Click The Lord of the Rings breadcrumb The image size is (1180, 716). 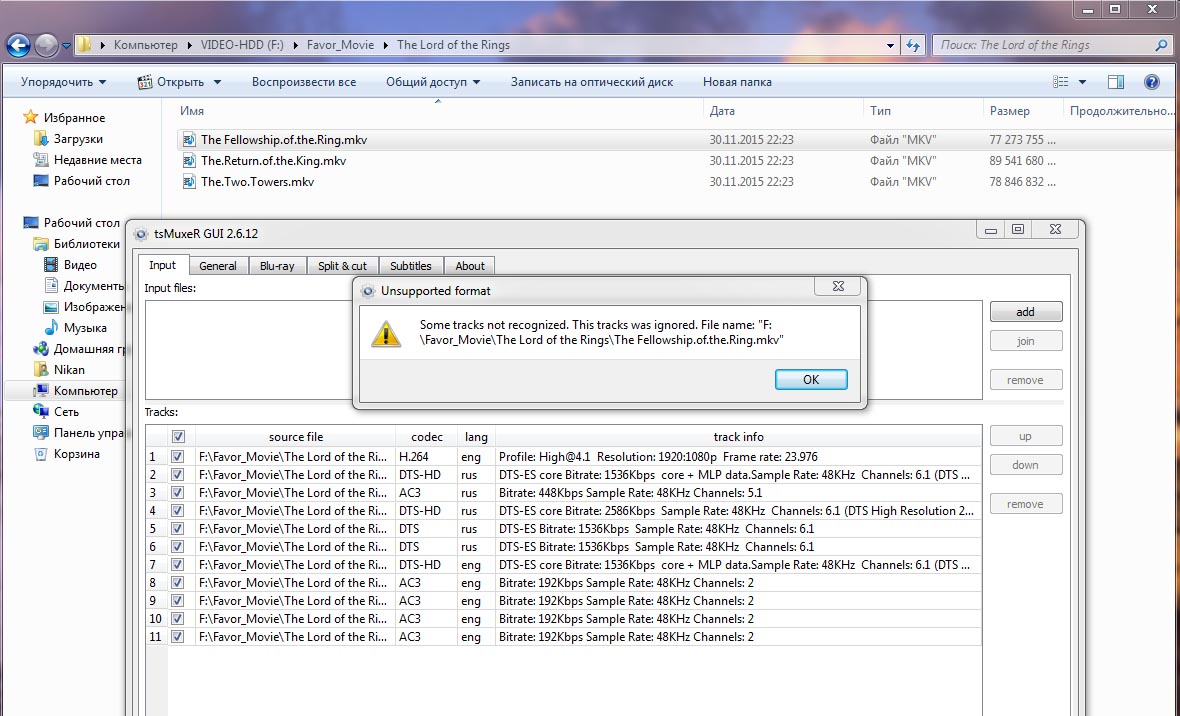coord(454,45)
